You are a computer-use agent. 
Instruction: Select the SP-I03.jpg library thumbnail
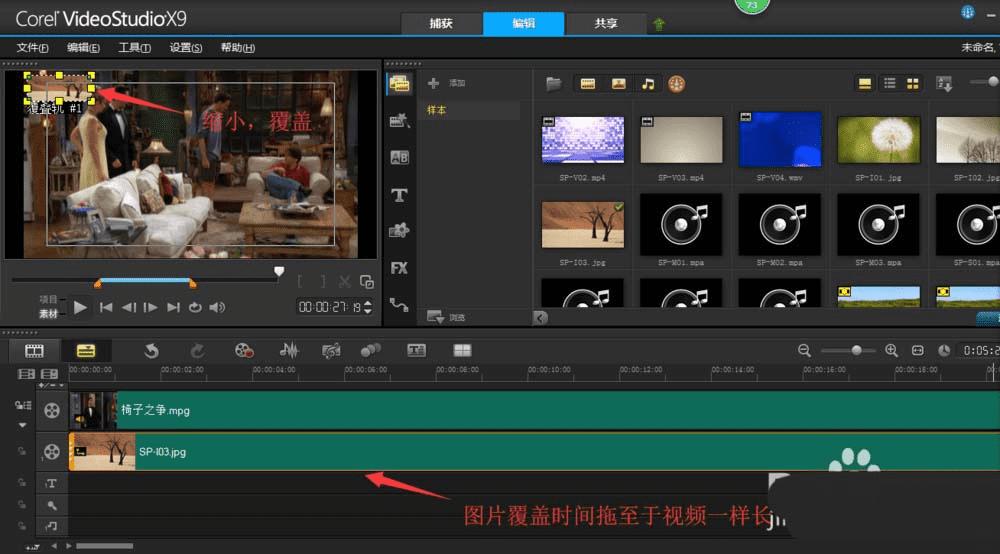(x=582, y=224)
